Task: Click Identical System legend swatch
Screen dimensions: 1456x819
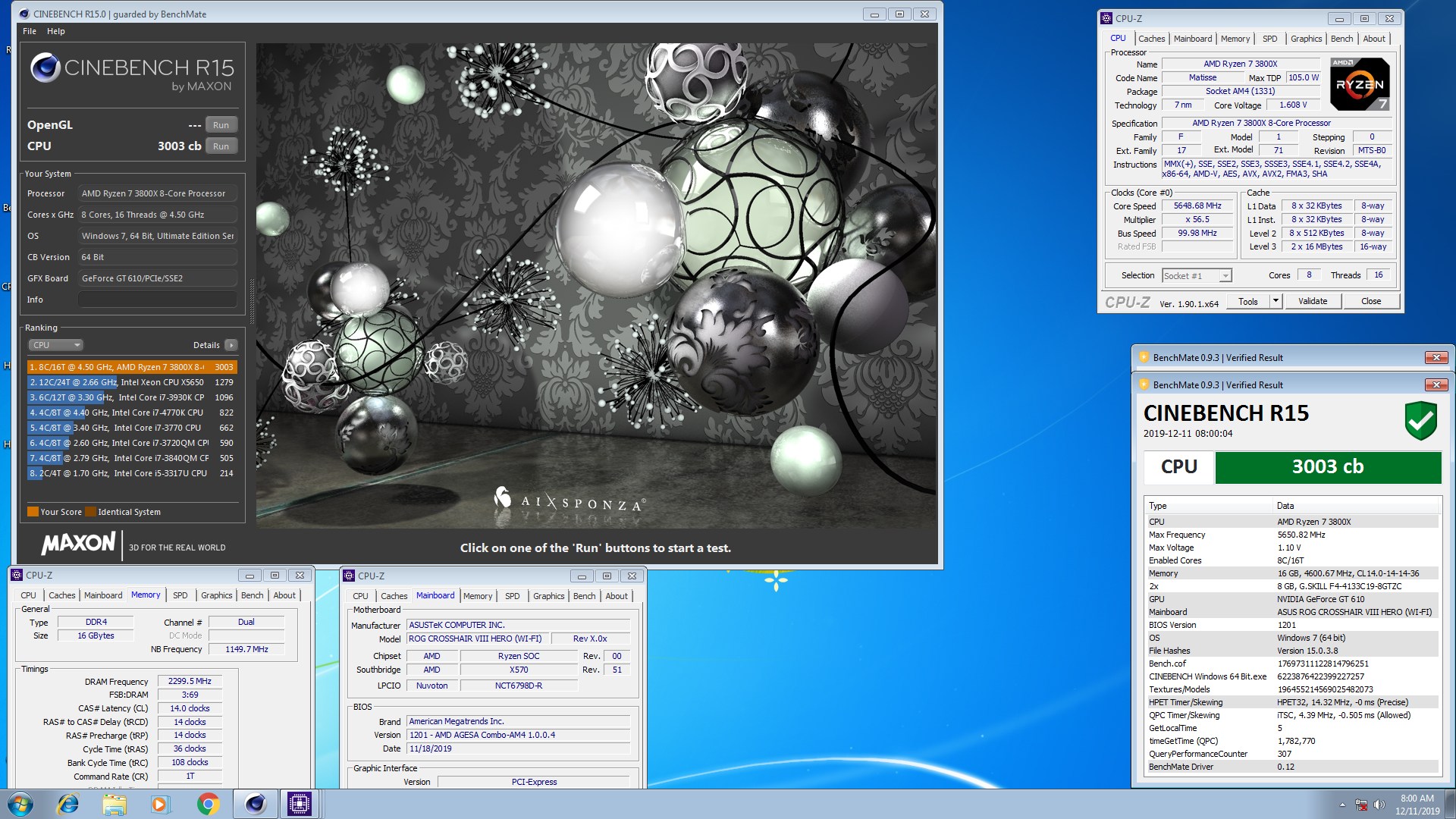Action: 90,512
